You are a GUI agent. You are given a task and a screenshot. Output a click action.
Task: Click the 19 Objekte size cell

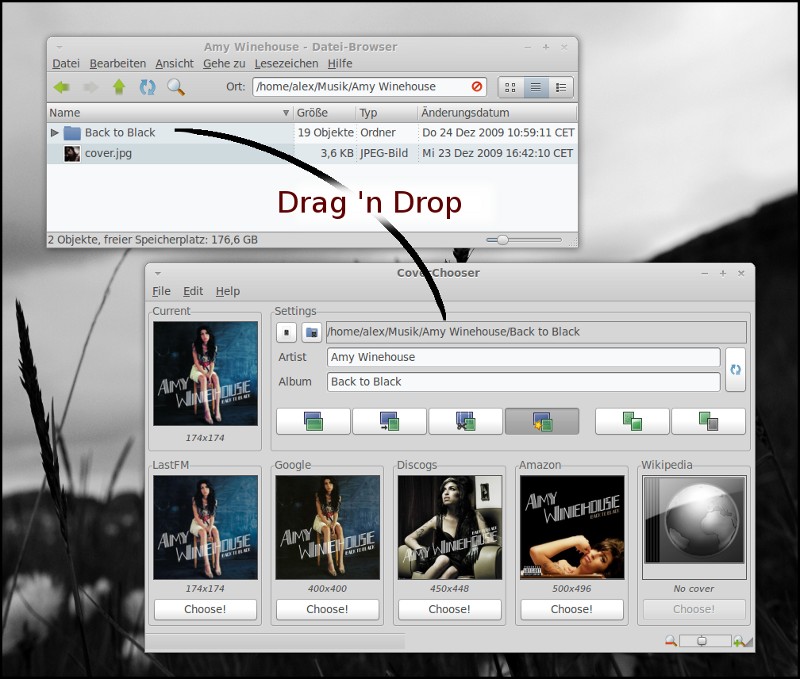coord(324,133)
